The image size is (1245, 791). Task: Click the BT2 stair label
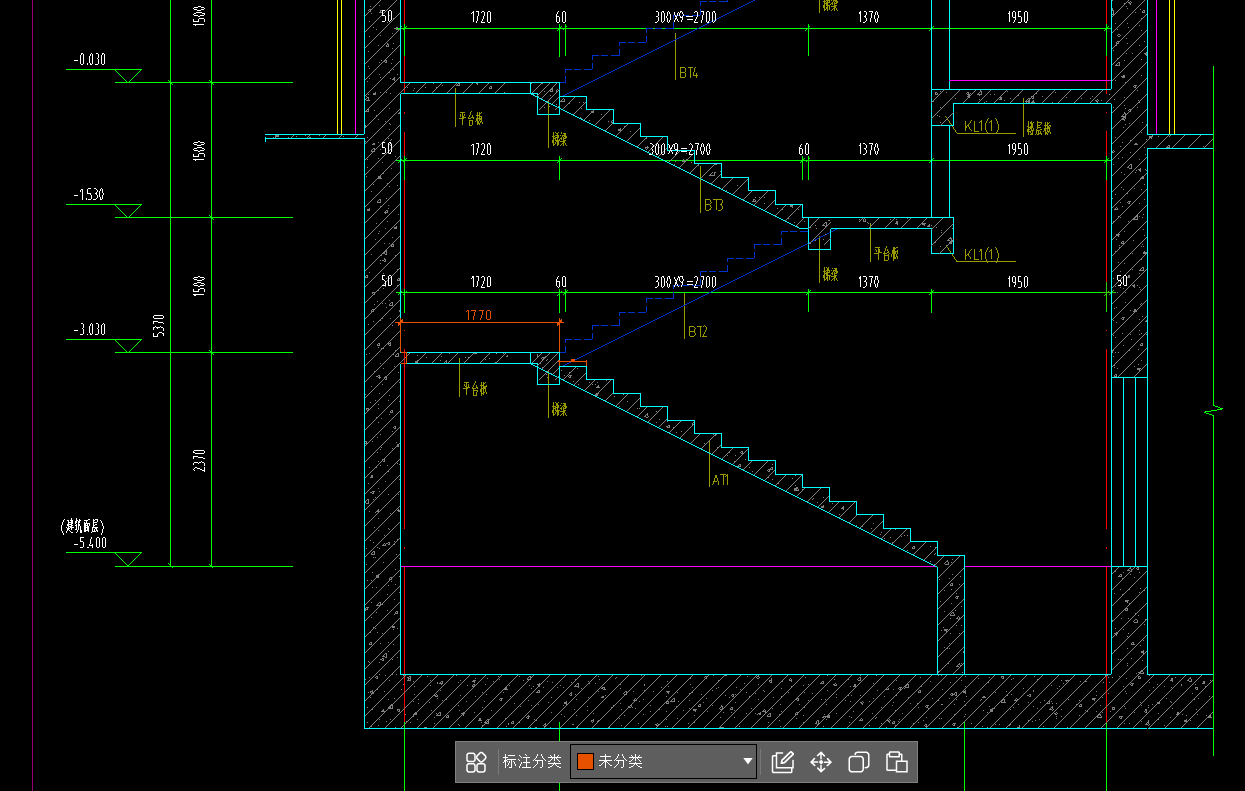point(697,332)
